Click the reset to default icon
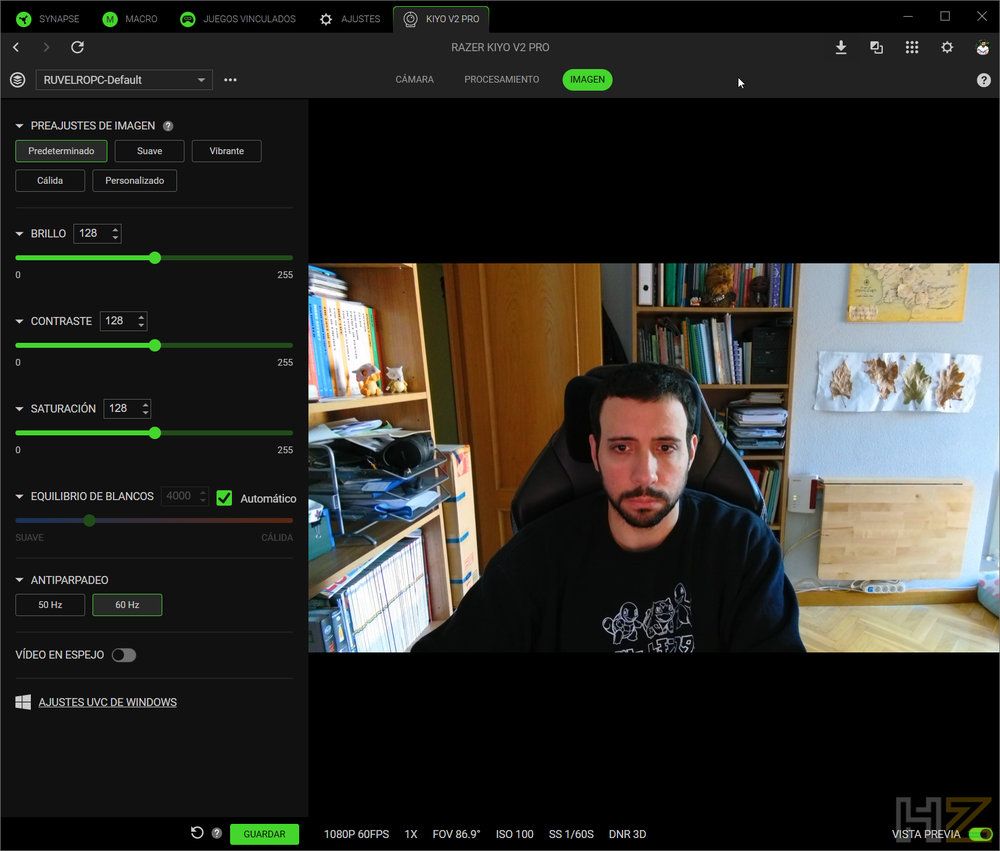 197,832
